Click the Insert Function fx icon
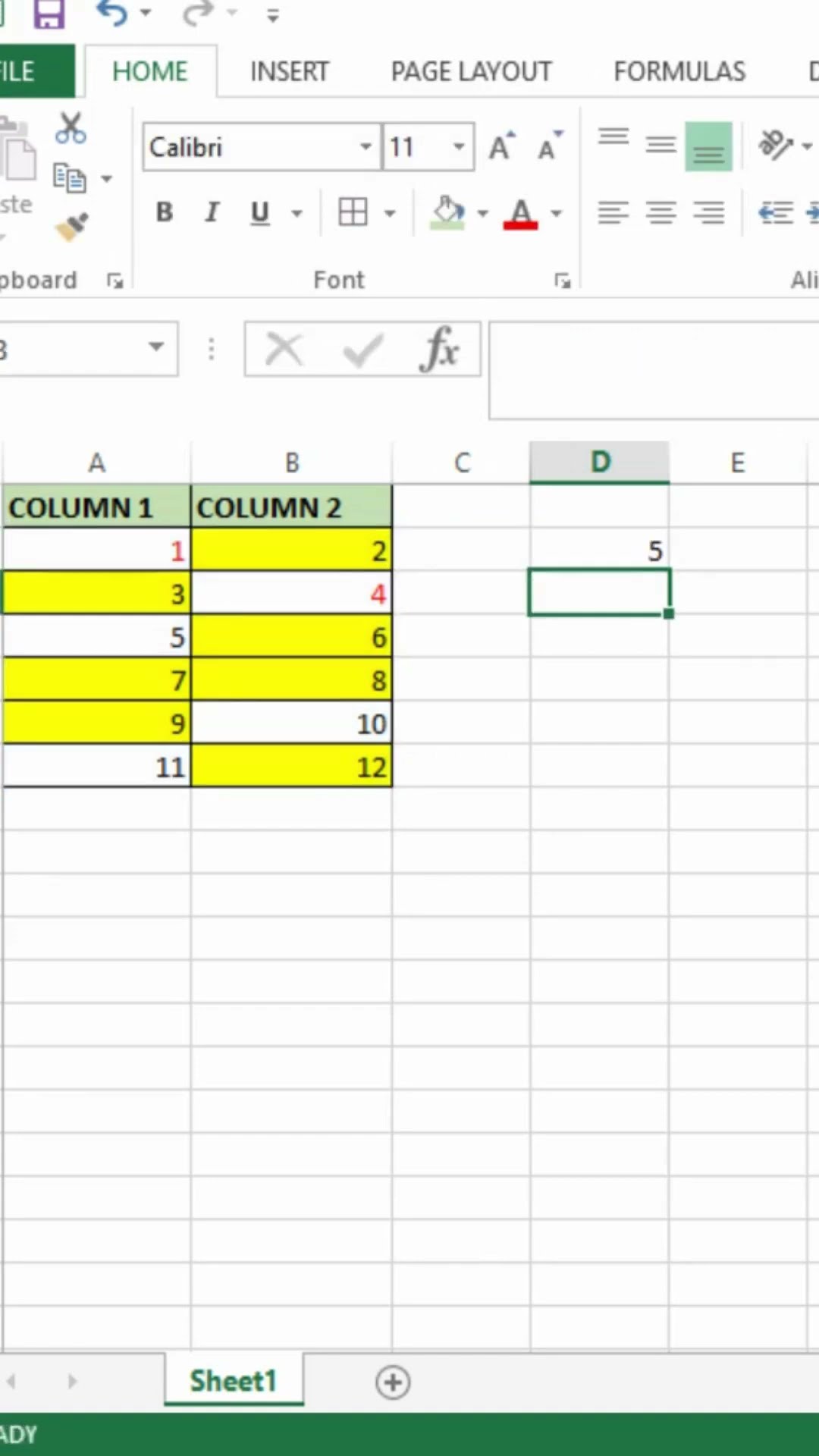Screen dimensions: 819x1456 coord(440,350)
